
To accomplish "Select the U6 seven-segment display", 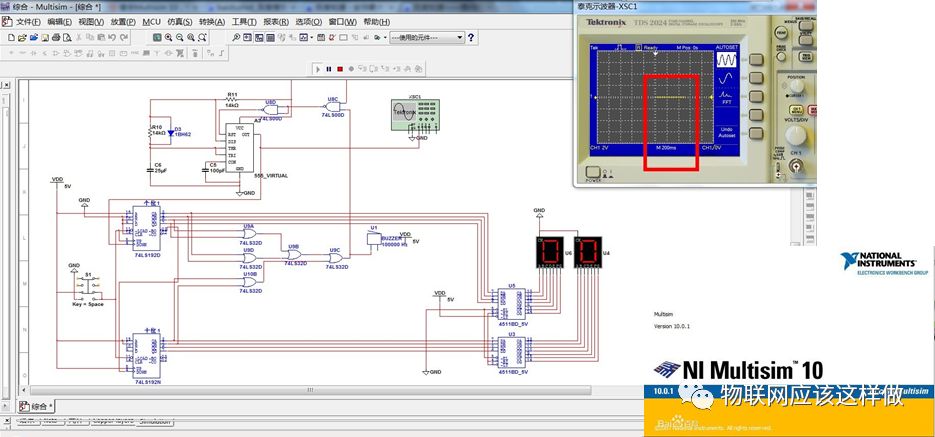I will [x=549, y=252].
